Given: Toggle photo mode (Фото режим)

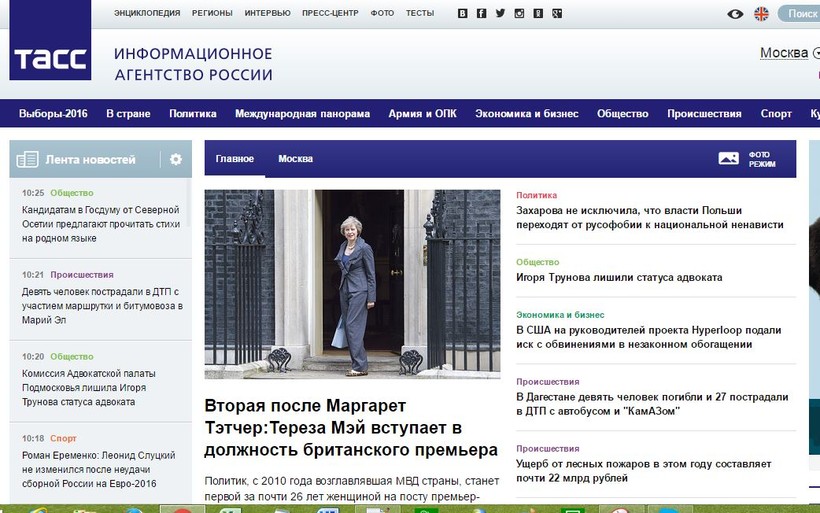Looking at the screenshot, I should (747, 158).
